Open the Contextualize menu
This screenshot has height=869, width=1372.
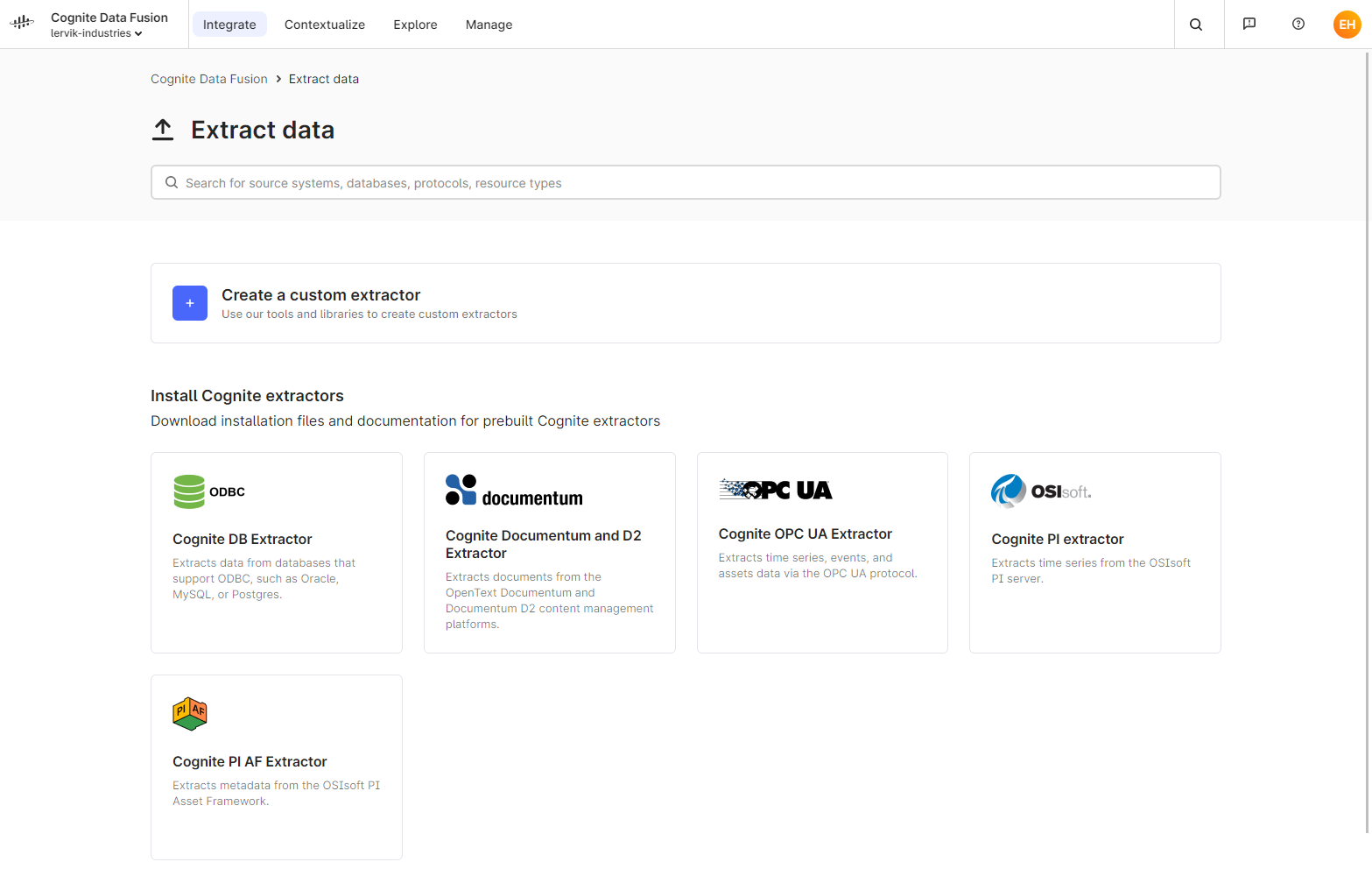(325, 25)
